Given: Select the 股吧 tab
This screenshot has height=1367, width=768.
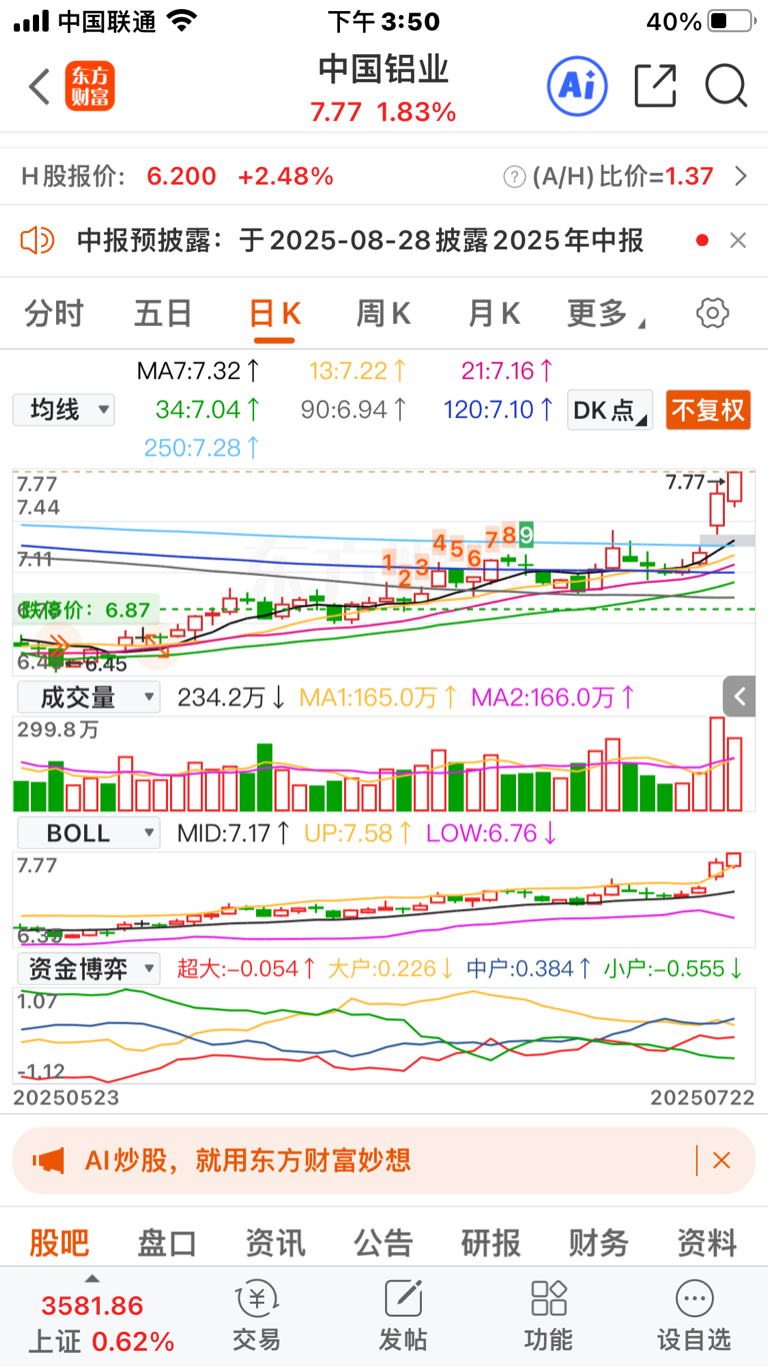Looking at the screenshot, I should pos(59,1243).
